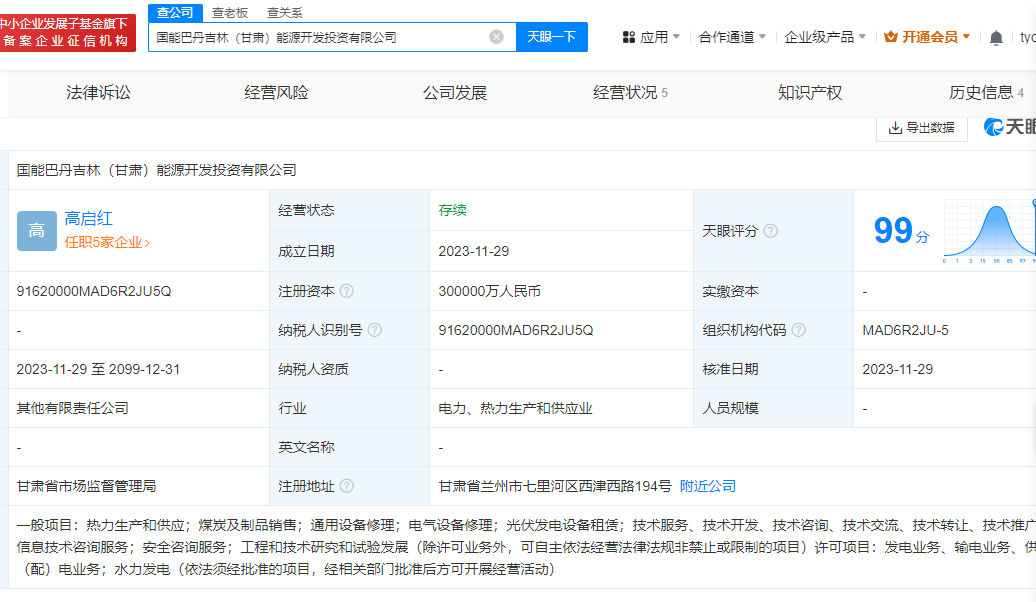Expand the 企业级产品 dropdown

pyautogui.click(x=825, y=37)
